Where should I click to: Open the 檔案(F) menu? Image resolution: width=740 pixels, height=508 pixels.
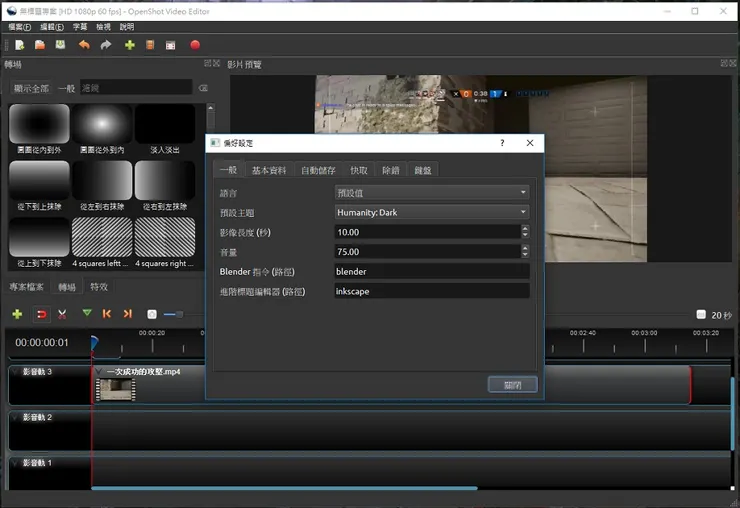19,27
